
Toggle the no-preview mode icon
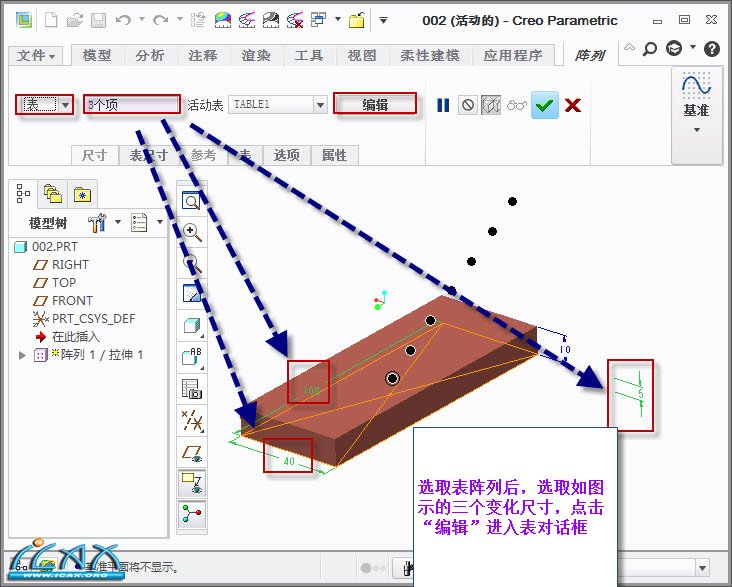[467, 105]
